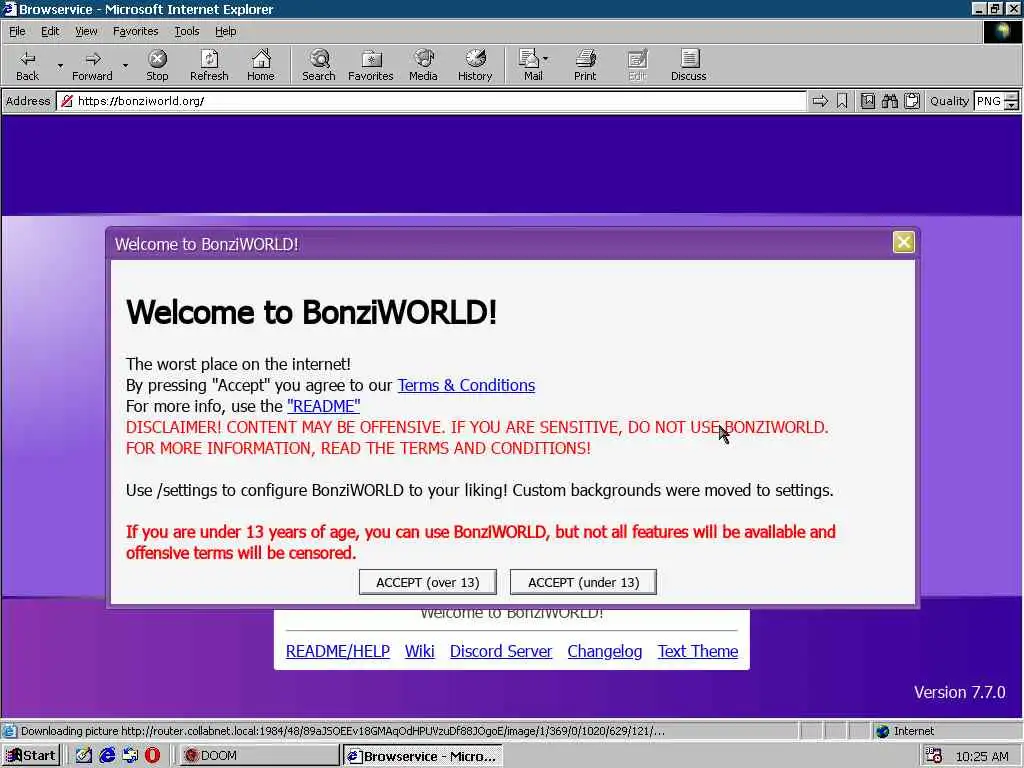Open the Media toolbar button
This screenshot has height=768, width=1024.
423,65
